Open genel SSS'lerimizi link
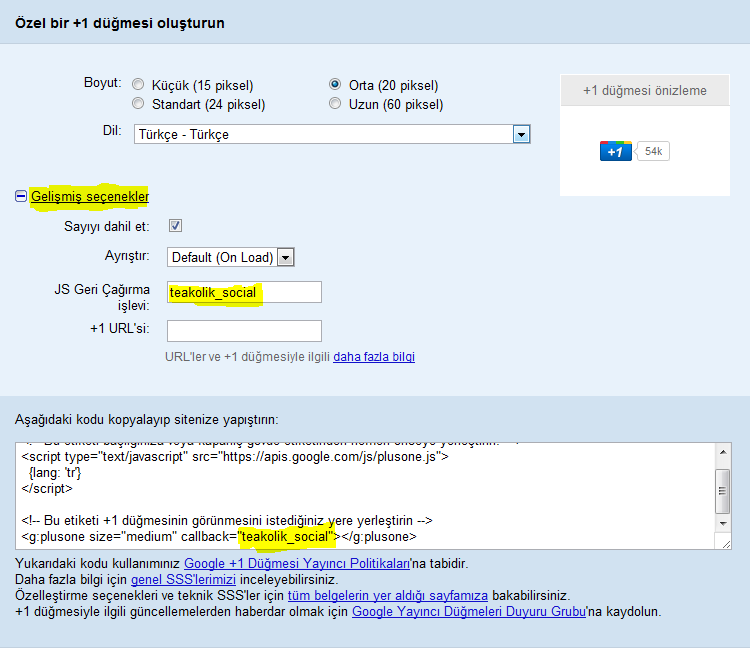The image size is (750, 648). point(183,580)
